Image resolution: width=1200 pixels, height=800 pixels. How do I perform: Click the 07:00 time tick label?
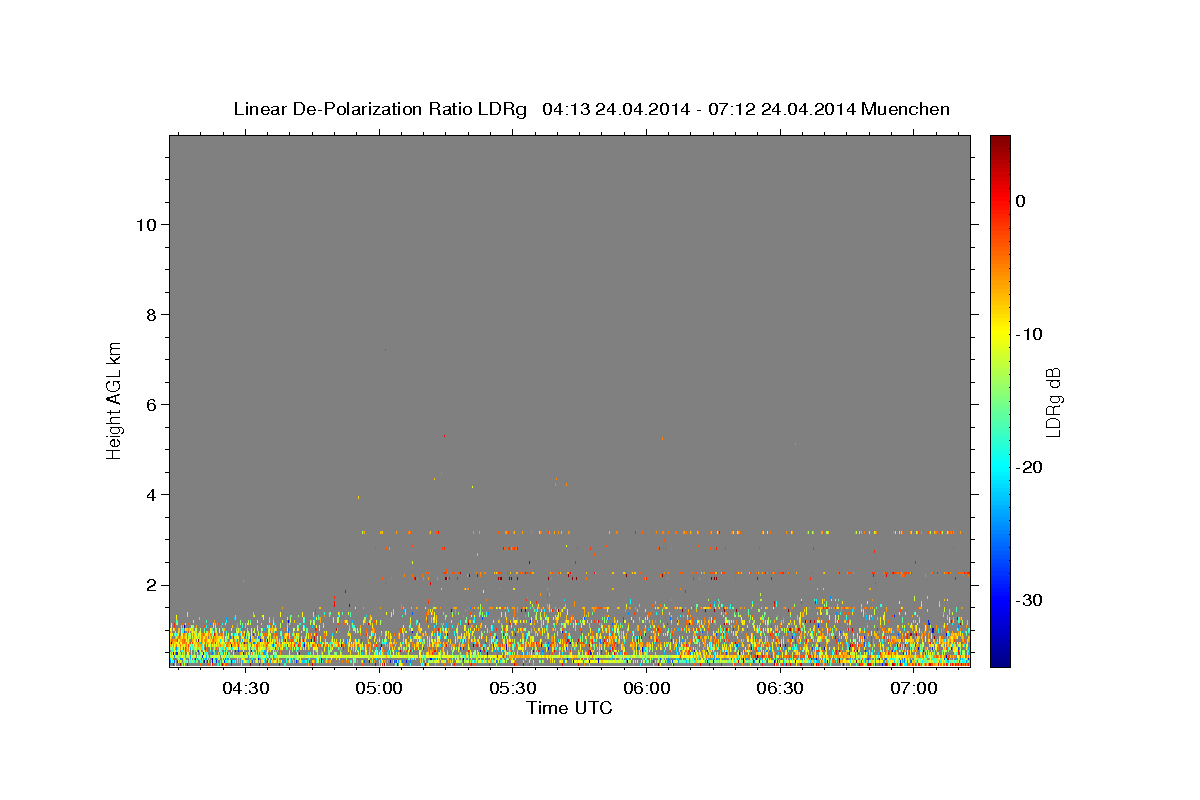click(x=914, y=688)
